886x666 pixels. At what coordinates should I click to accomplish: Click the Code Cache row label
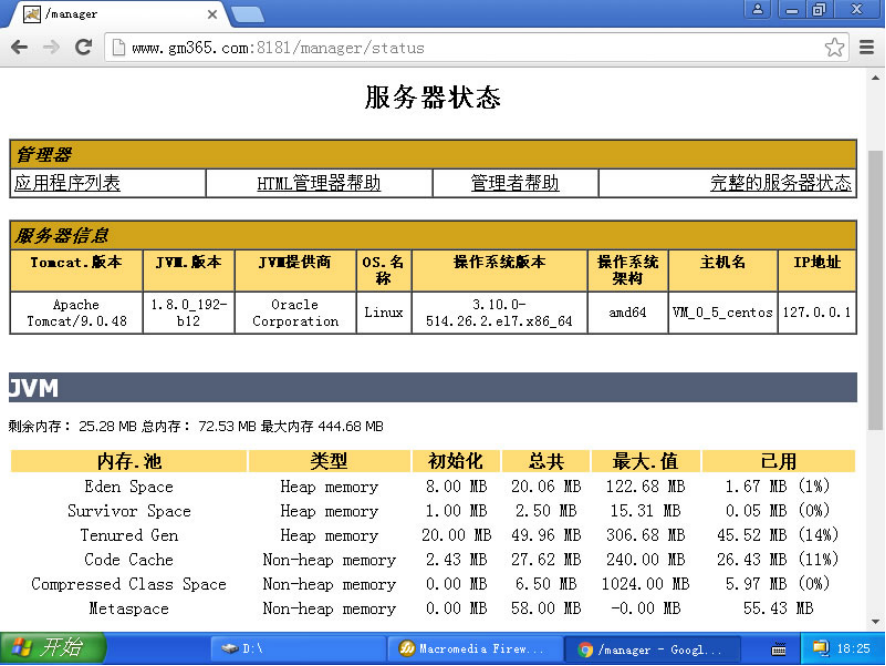coord(129,560)
